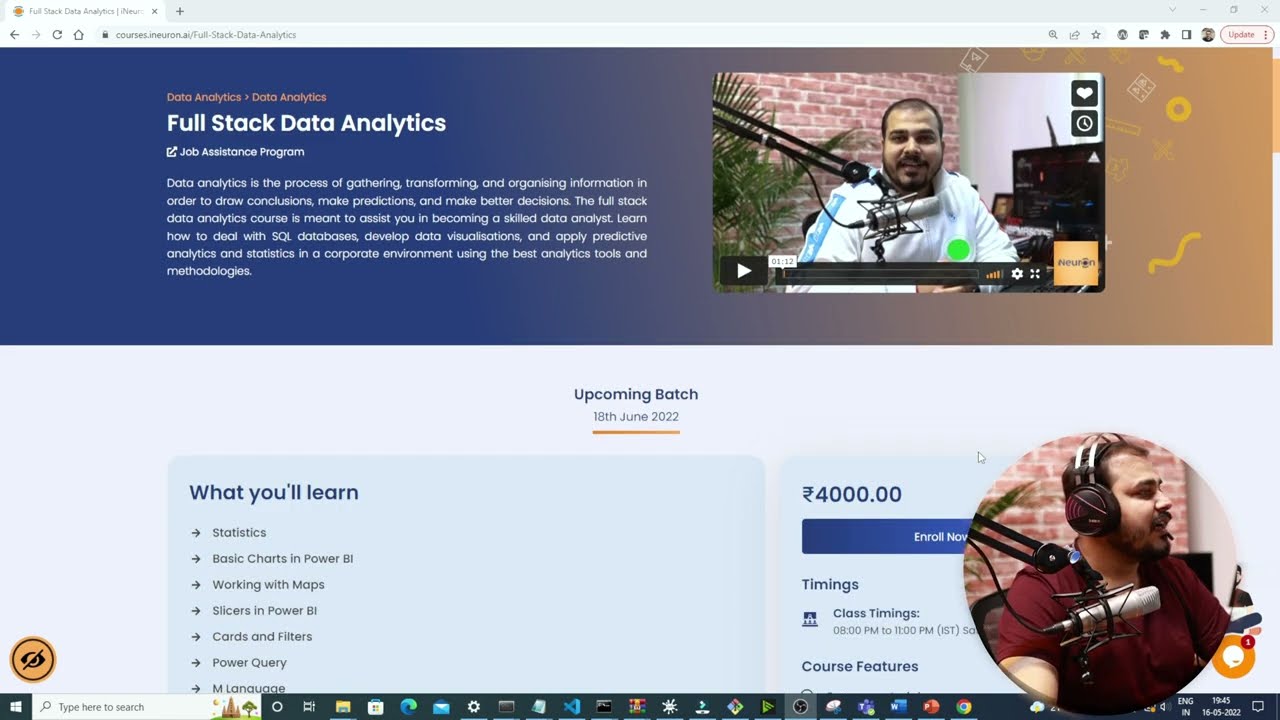Adjust video volume bars

(994, 274)
